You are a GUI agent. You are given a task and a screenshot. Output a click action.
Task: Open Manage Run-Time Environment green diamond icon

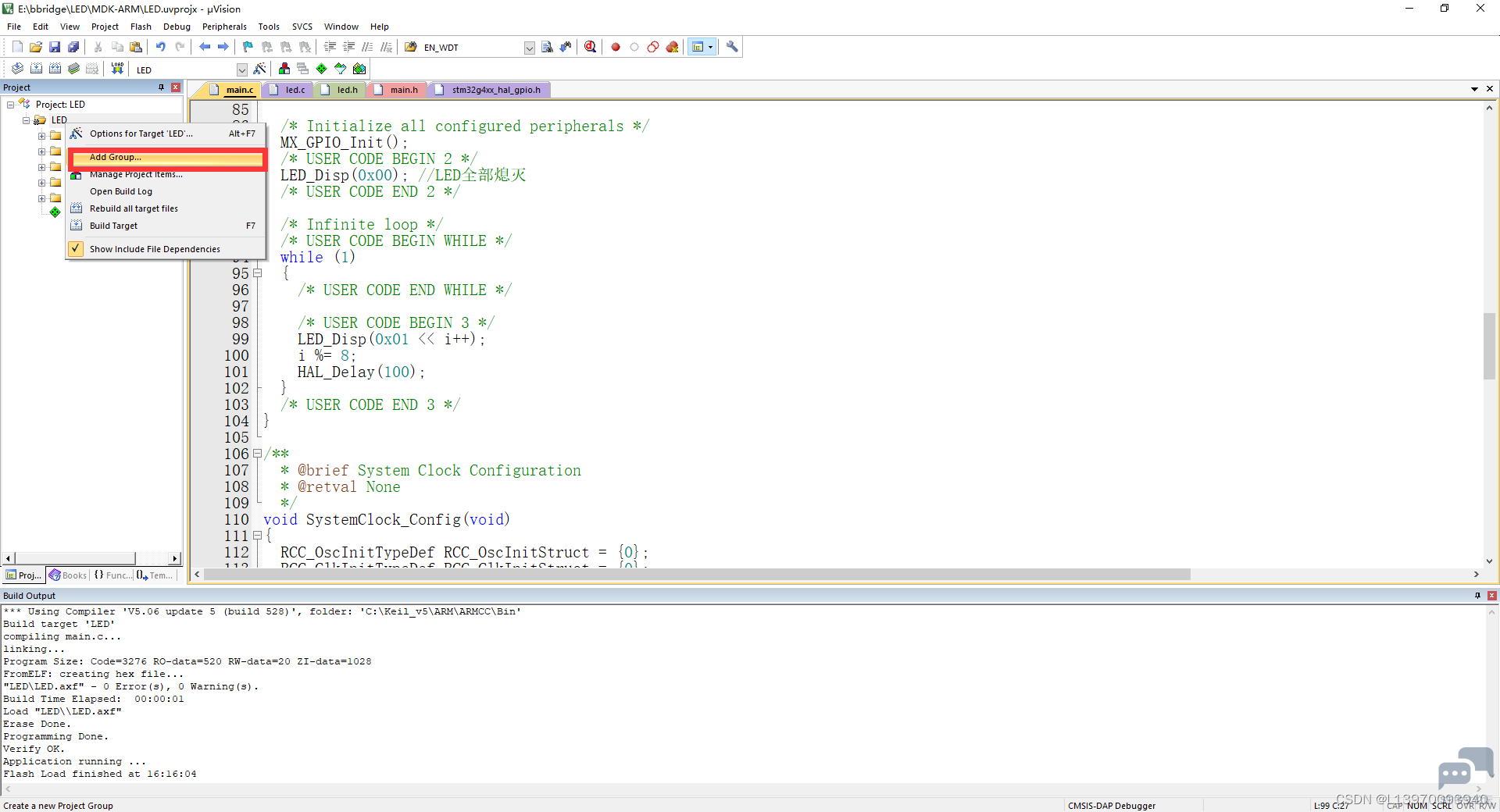tap(322, 69)
